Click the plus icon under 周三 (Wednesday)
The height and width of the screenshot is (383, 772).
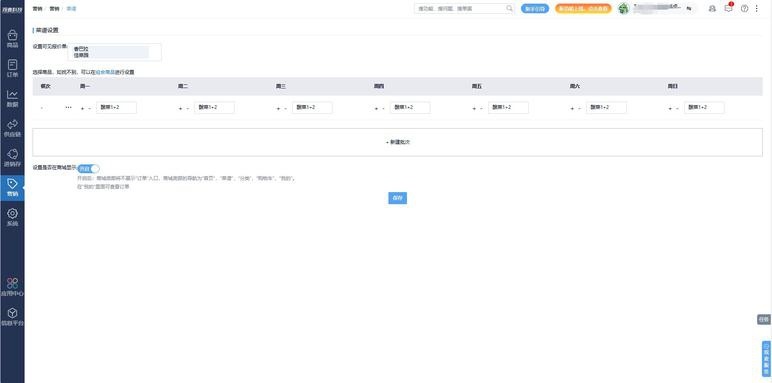[278, 108]
